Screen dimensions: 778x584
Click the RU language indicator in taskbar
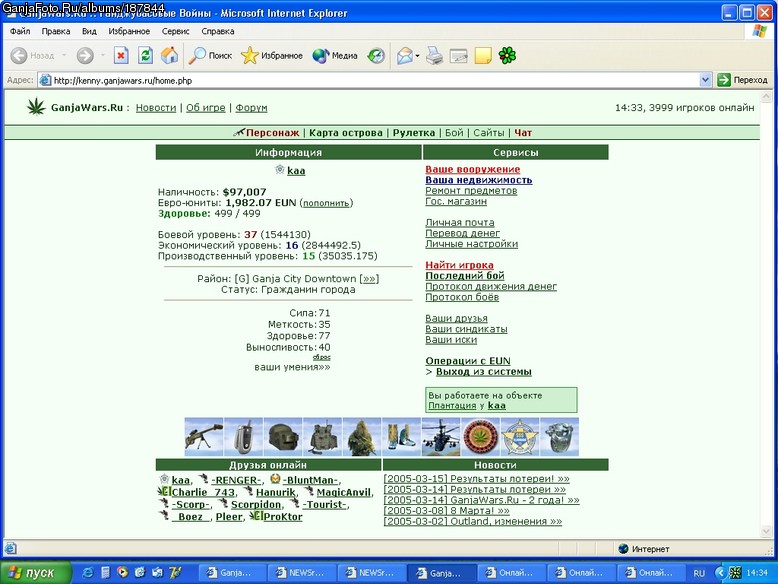[699, 573]
